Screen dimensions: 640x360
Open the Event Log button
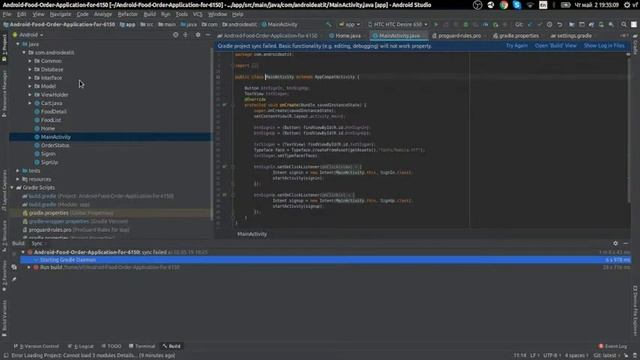pyautogui.click(x=613, y=346)
